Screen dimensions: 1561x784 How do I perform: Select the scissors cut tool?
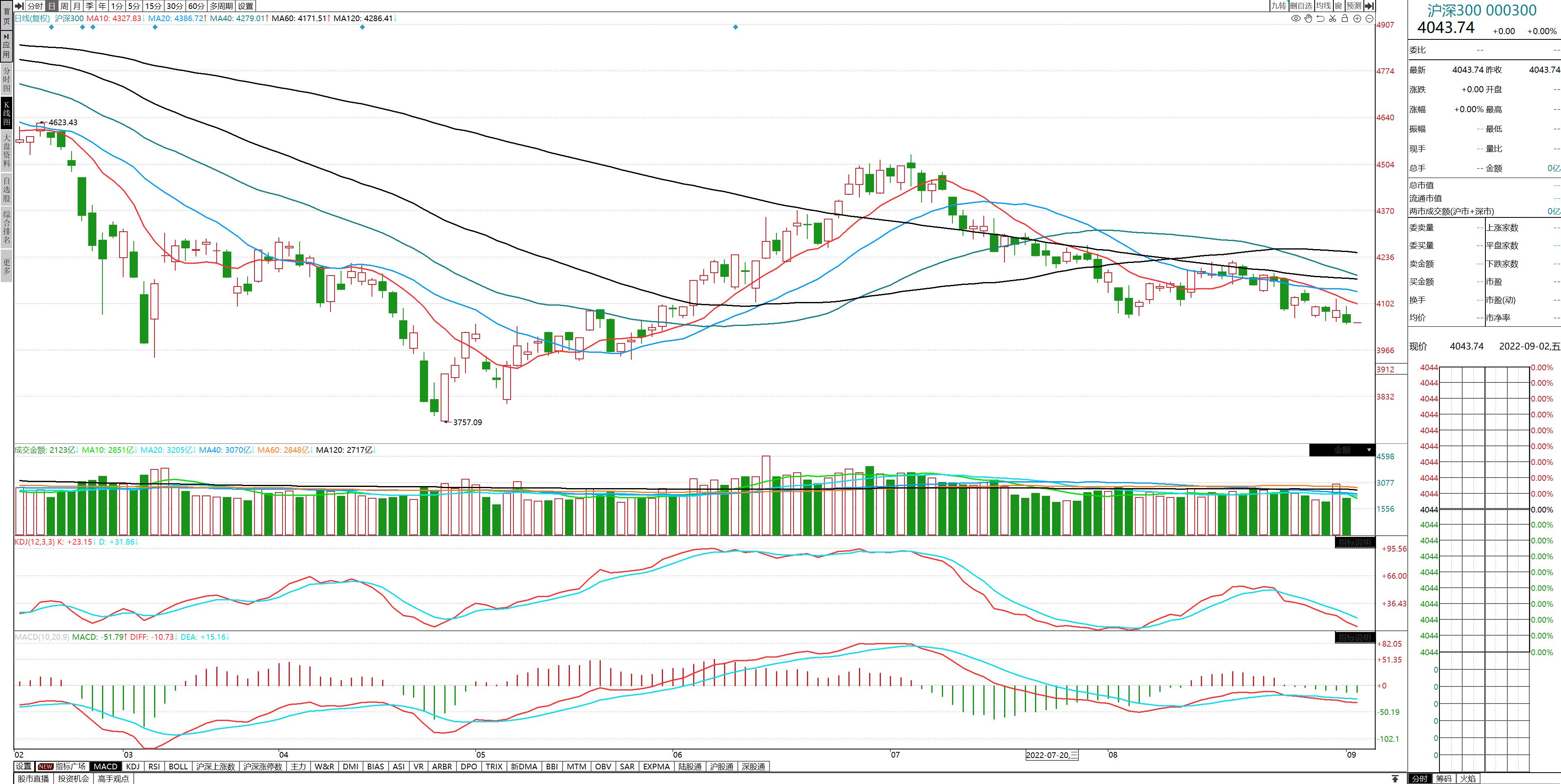coord(1333,19)
